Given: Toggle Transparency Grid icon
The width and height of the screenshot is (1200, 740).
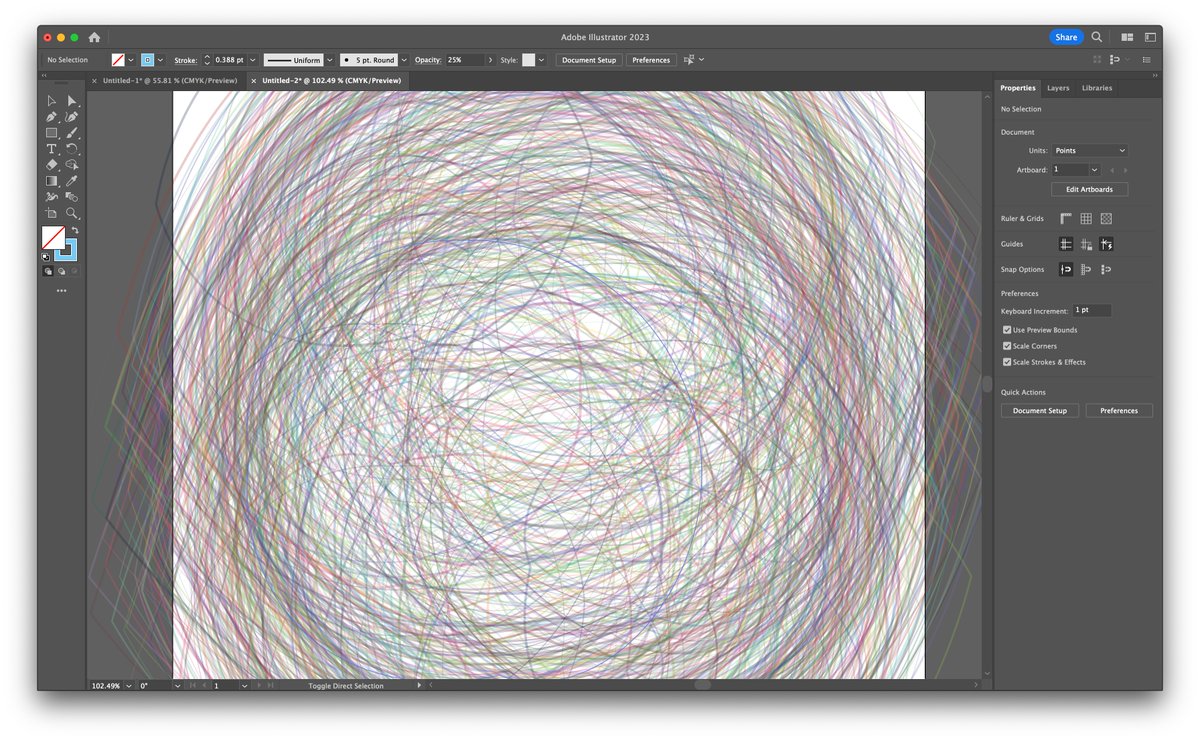Looking at the screenshot, I should pyautogui.click(x=1106, y=218).
